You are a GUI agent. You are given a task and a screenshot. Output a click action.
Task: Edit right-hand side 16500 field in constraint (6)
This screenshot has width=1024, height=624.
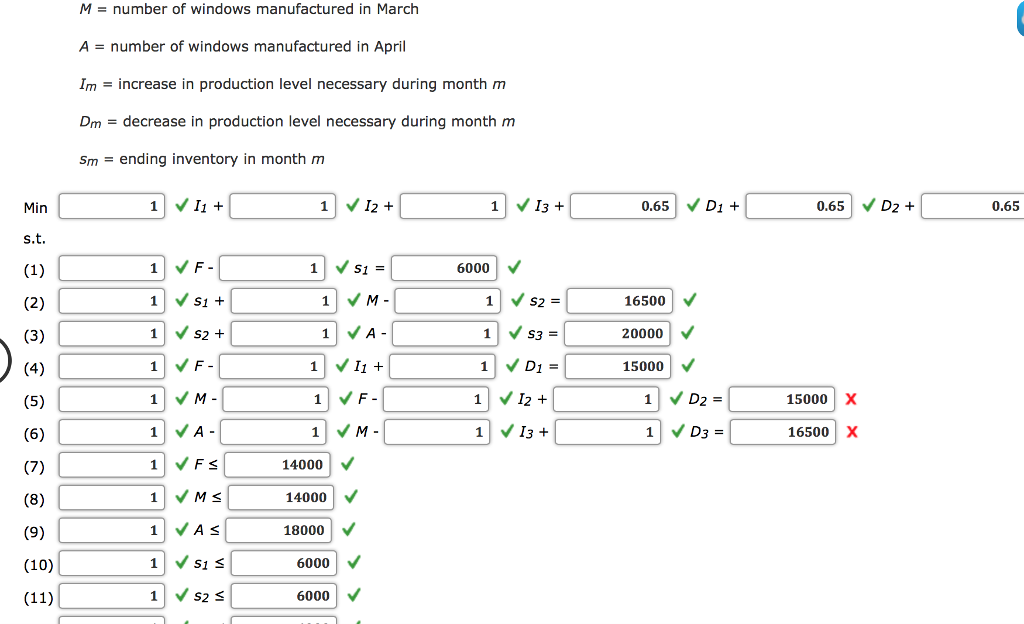pyautogui.click(x=781, y=432)
